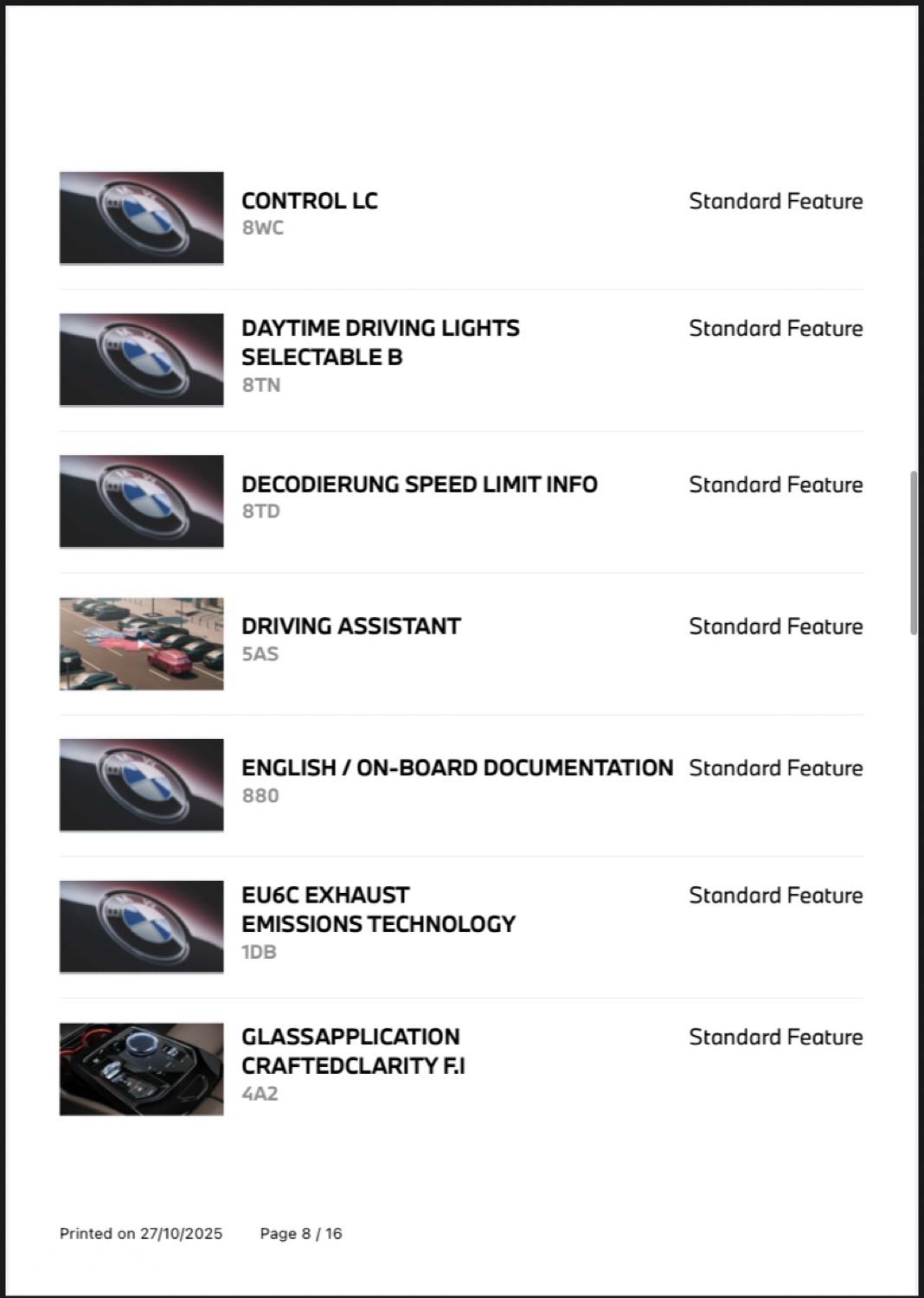924x1298 pixels.
Task: Select the EU6C EXHAUST EMISSIONS thumbnail
Action: coord(141,927)
